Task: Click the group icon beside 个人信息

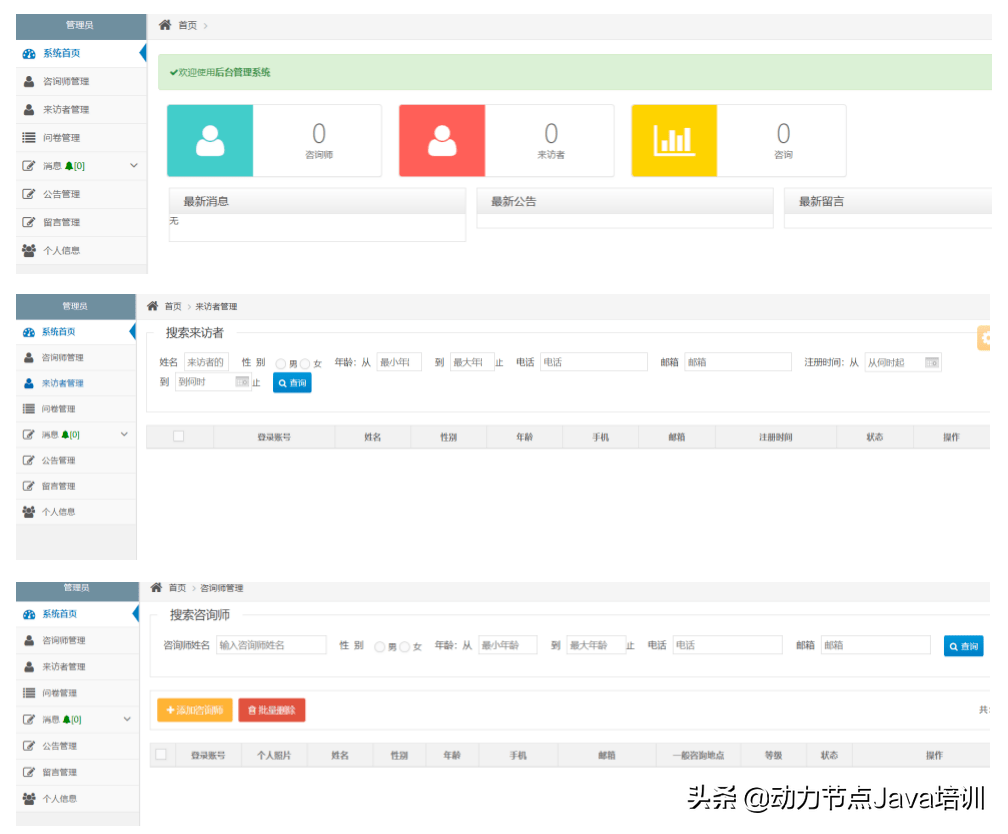Action: click(x=28, y=250)
